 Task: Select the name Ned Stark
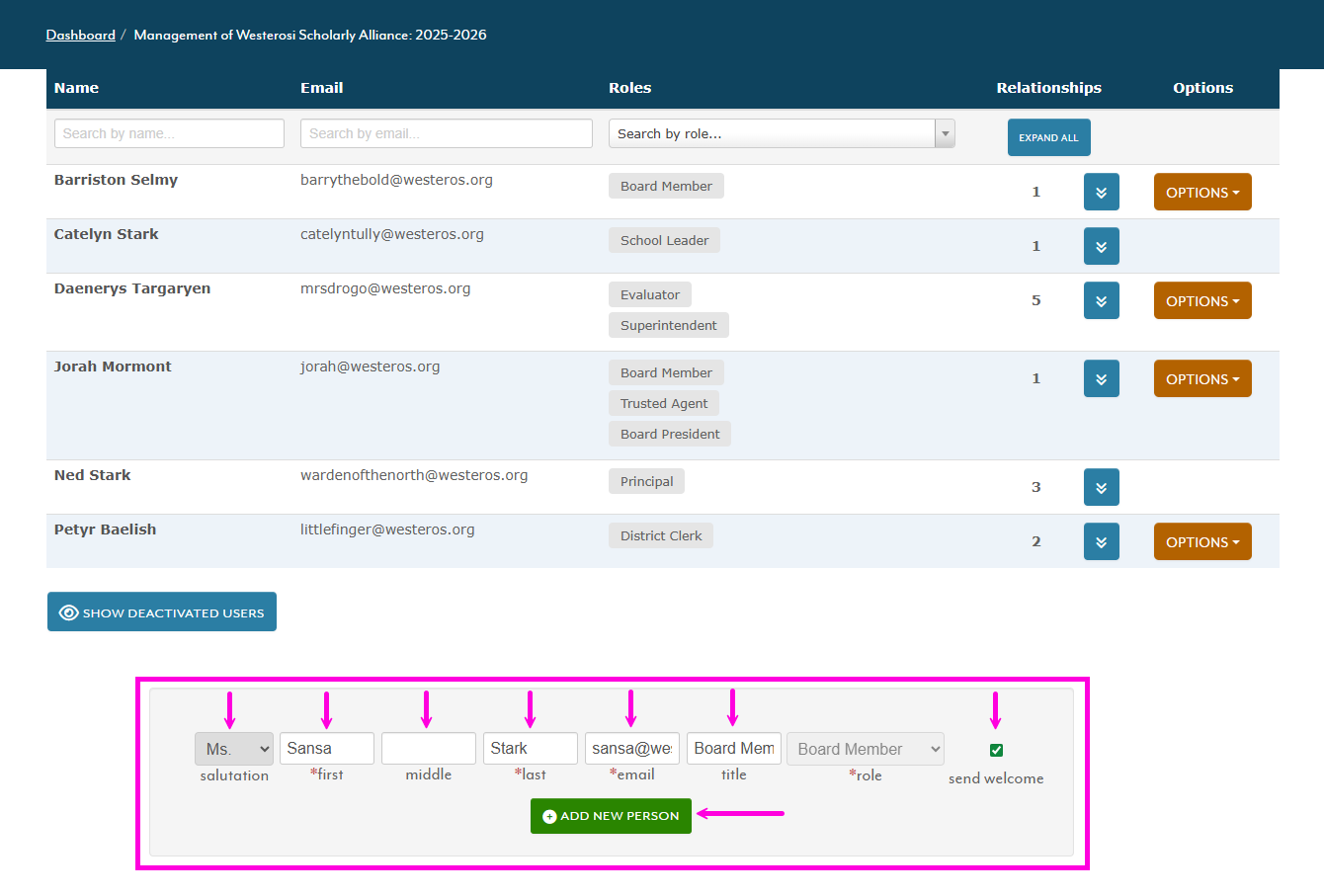pos(92,475)
